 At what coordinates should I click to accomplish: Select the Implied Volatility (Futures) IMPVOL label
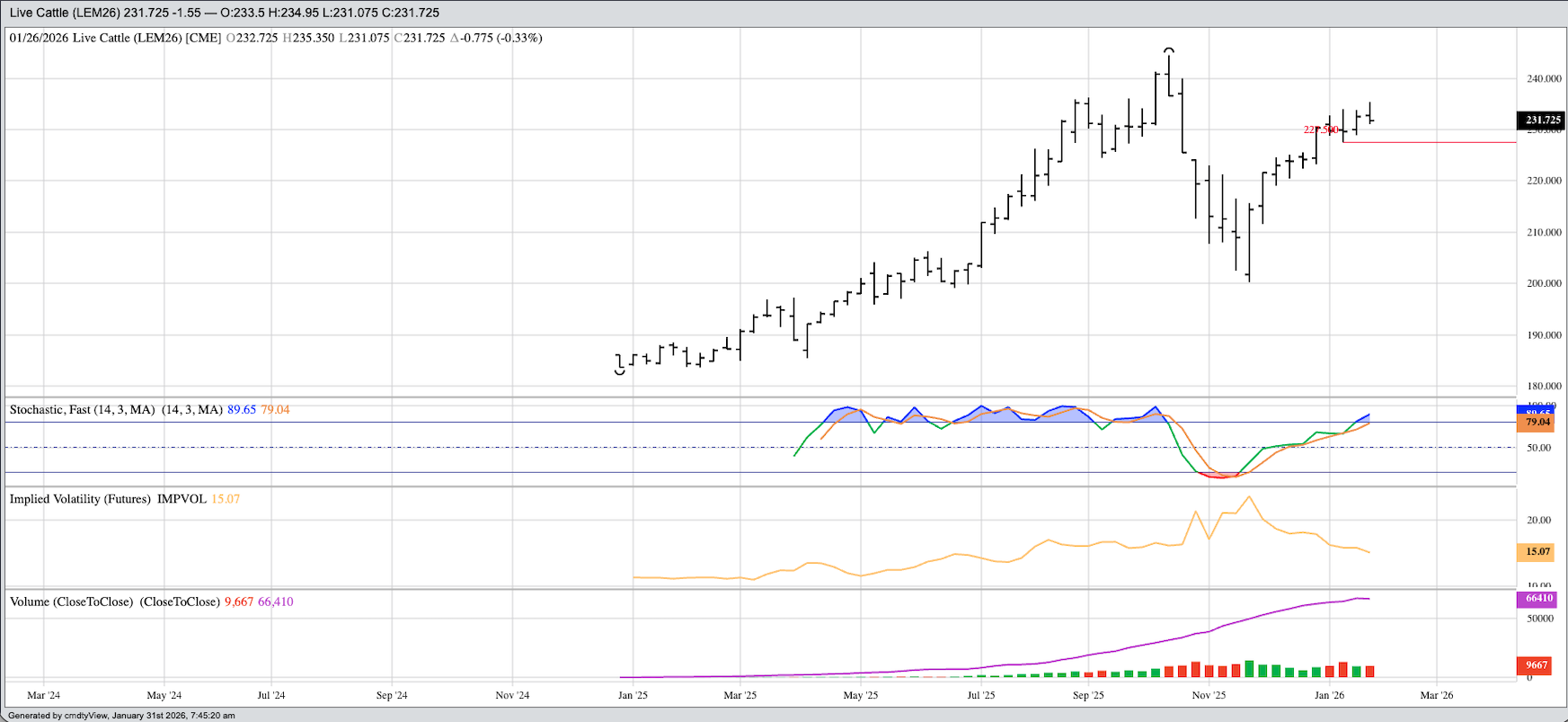(x=107, y=499)
